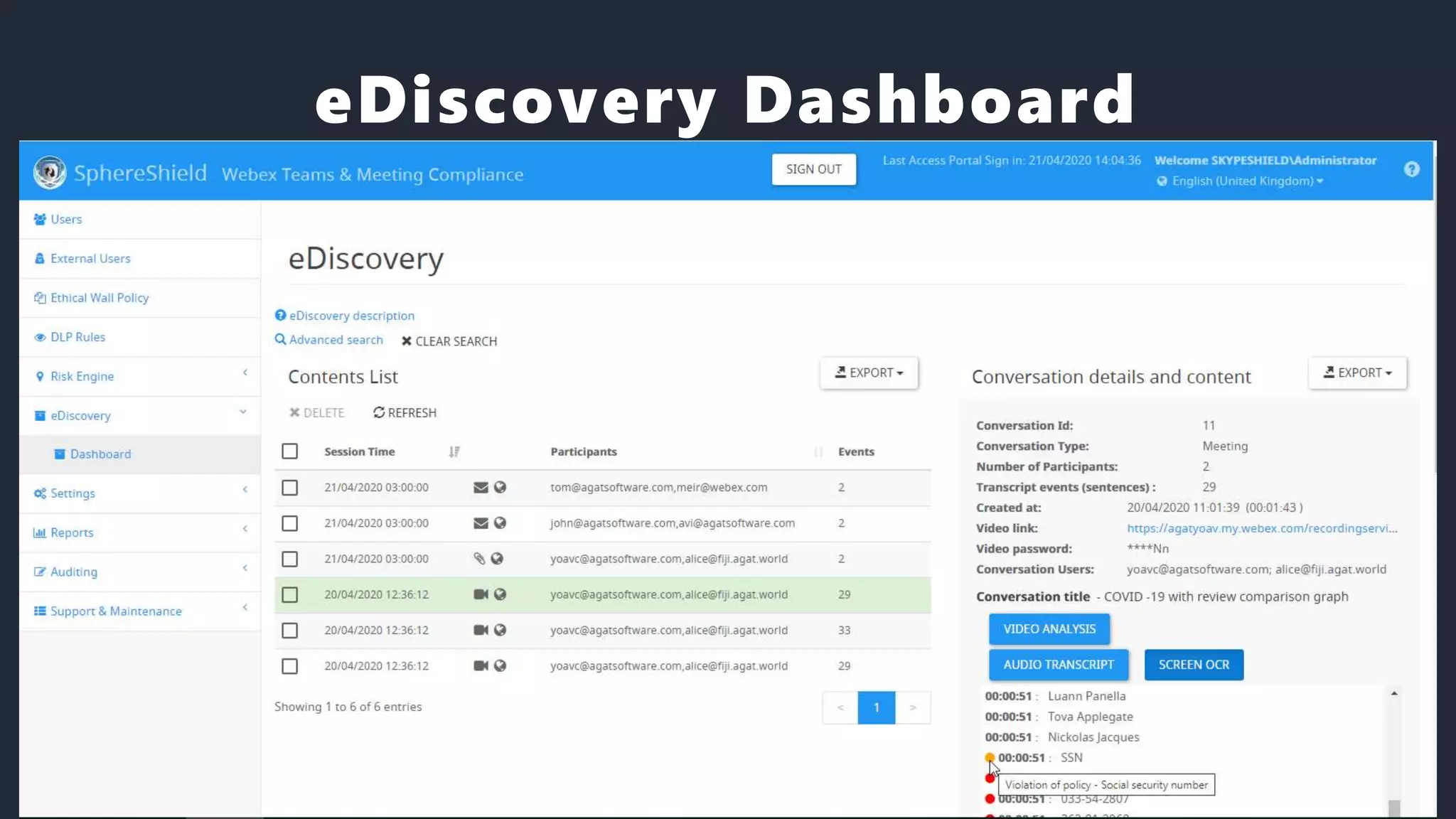Click the Session Time sort icon

click(454, 451)
